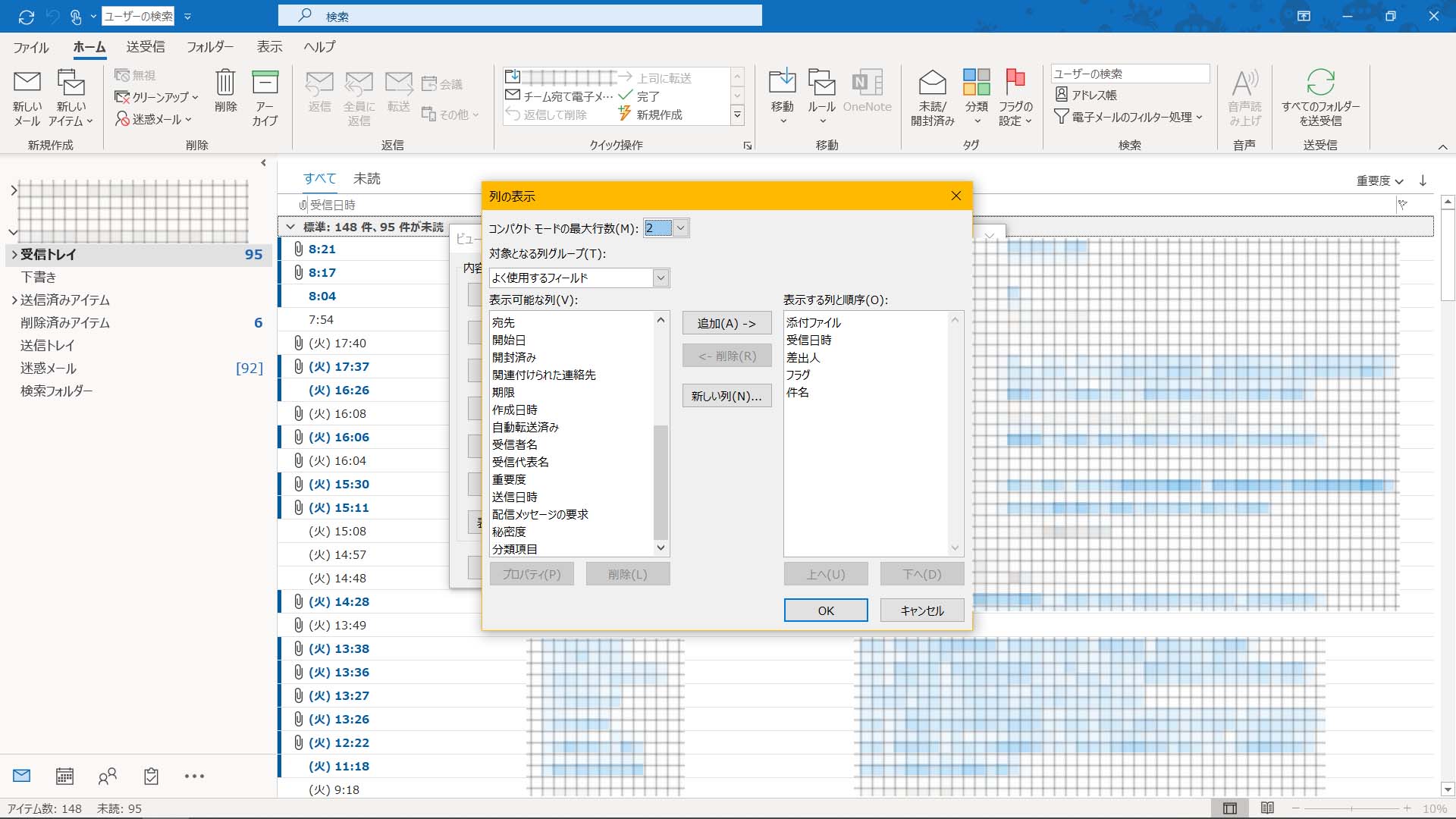Click the search (検索) box in title bar
Image resolution: width=1456 pixels, height=819 pixels.
tap(520, 16)
